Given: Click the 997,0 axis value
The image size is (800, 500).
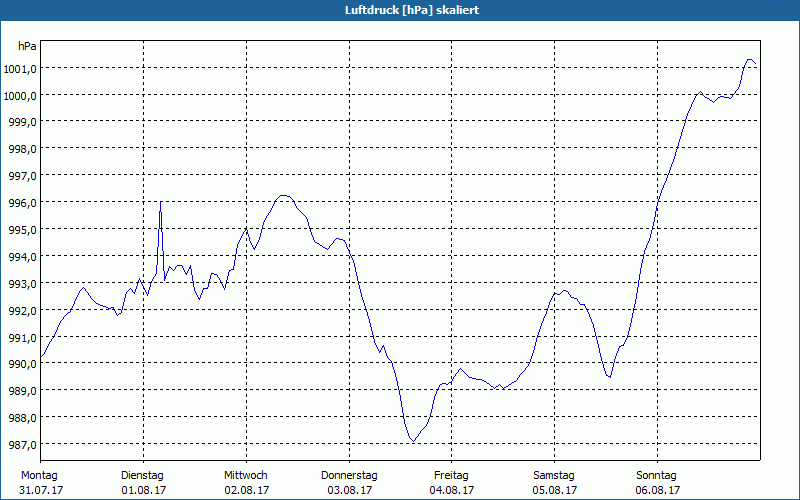Looking at the screenshot, I should pyautogui.click(x=22, y=176).
